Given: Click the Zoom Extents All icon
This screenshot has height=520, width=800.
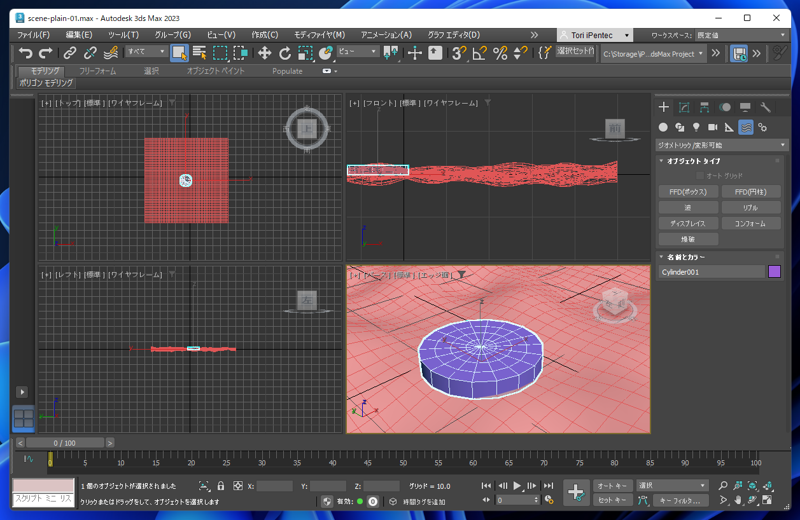Looking at the screenshot, I should pos(767,485).
